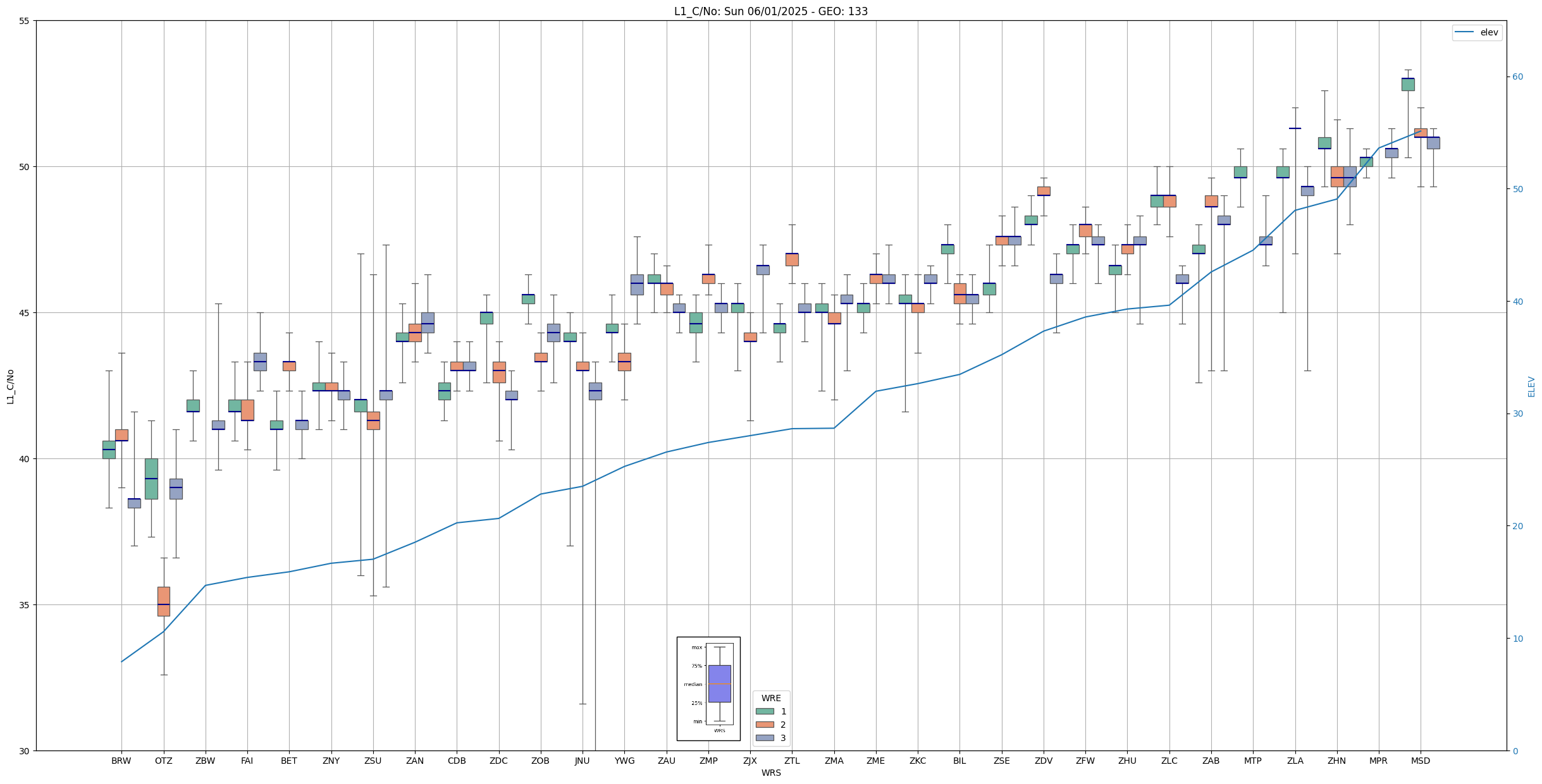Click the L1_C/No y-axis label

coord(10,386)
